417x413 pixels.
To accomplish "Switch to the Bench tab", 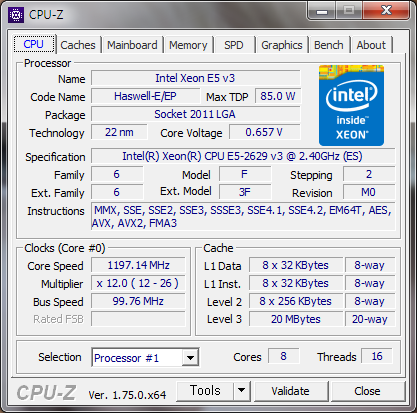I will (329, 45).
